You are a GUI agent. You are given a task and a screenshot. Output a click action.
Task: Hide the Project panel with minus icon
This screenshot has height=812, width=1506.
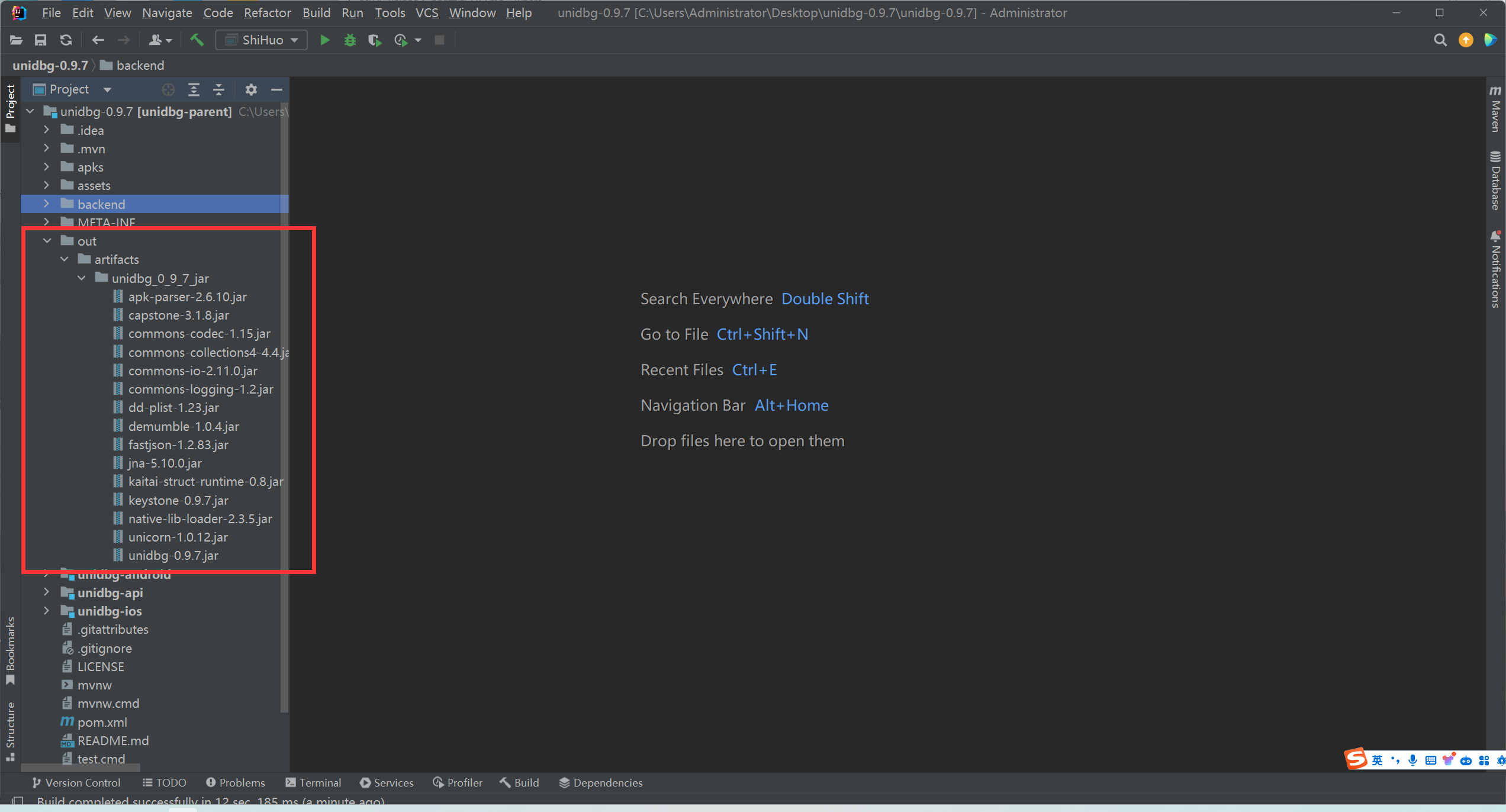(x=276, y=90)
